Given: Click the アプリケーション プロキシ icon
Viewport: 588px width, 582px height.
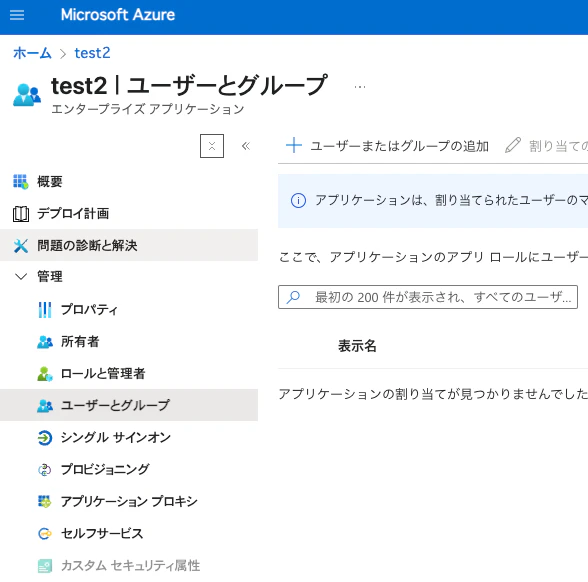Looking at the screenshot, I should [x=45, y=501].
